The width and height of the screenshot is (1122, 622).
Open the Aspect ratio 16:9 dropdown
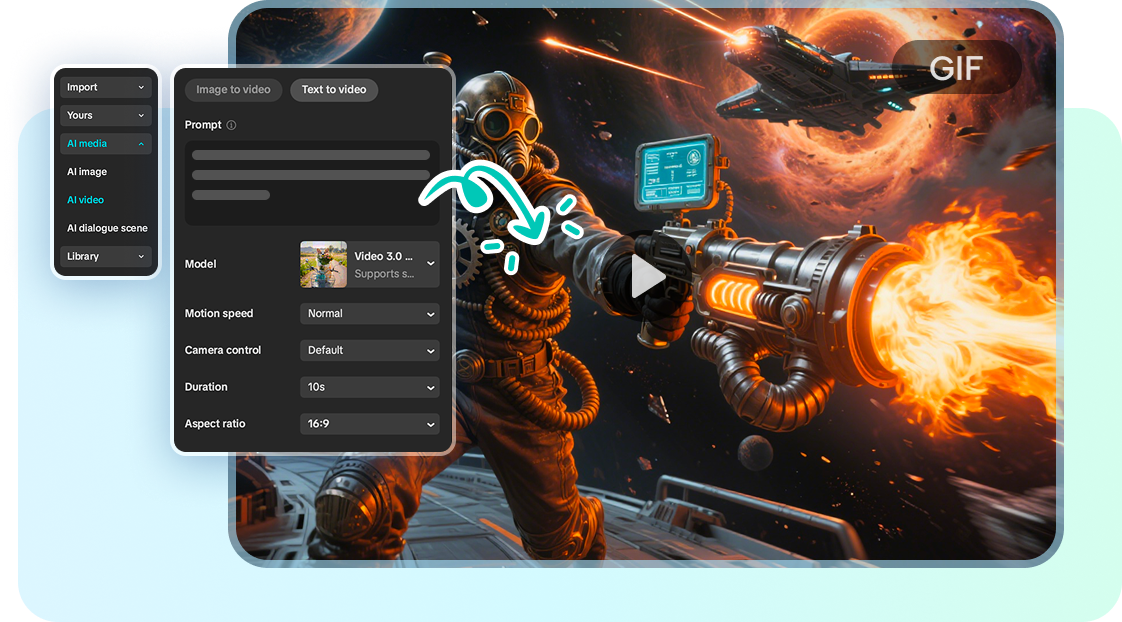coord(369,424)
